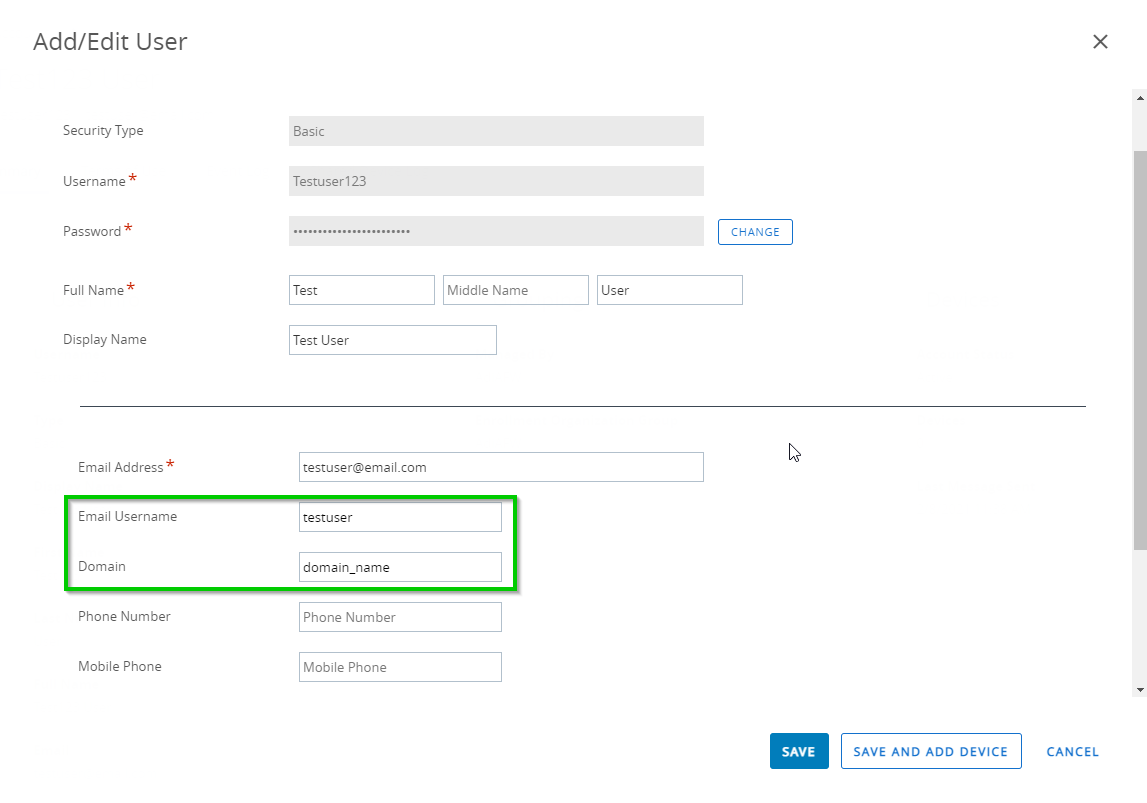
Task: Click the Middle Name input
Action: coord(515,289)
